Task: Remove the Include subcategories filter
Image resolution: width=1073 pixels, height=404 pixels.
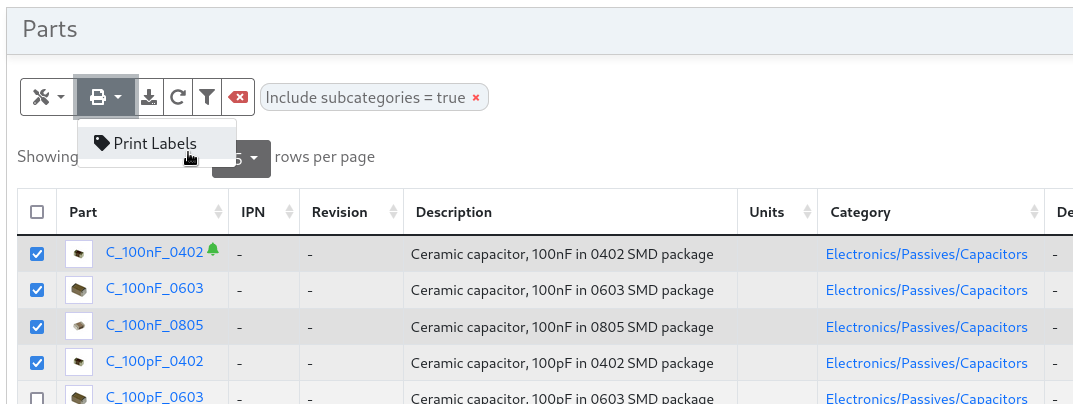Action: [476, 98]
